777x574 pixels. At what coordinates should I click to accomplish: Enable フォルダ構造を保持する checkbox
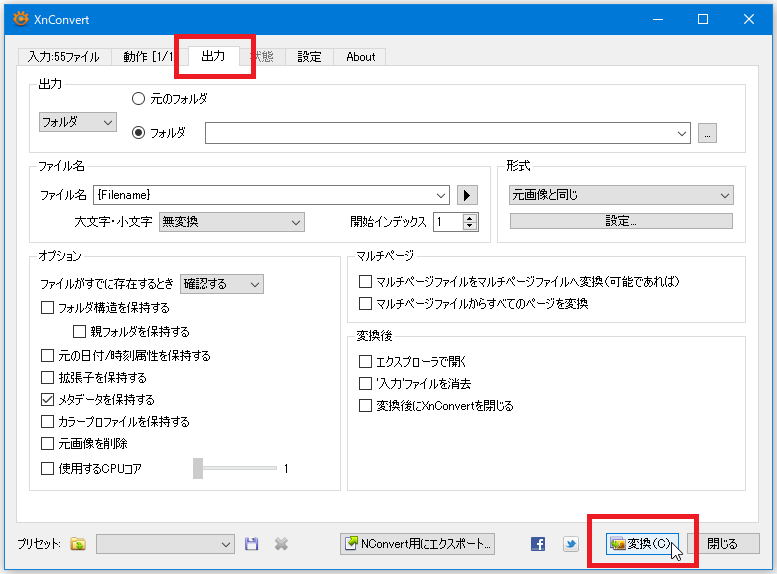click(x=48, y=308)
